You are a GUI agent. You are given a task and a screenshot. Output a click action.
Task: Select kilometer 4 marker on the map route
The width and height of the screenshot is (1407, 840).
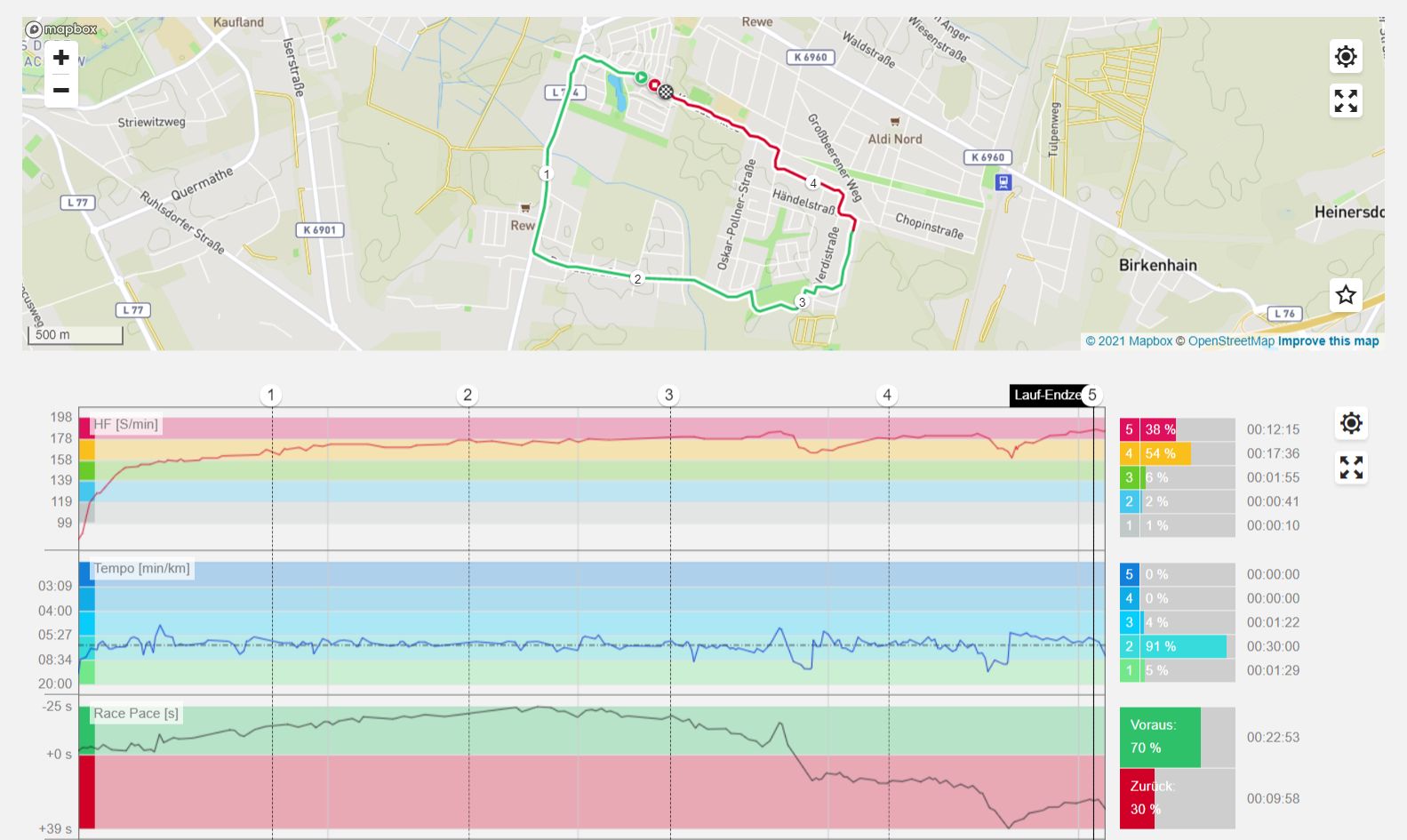(x=812, y=184)
